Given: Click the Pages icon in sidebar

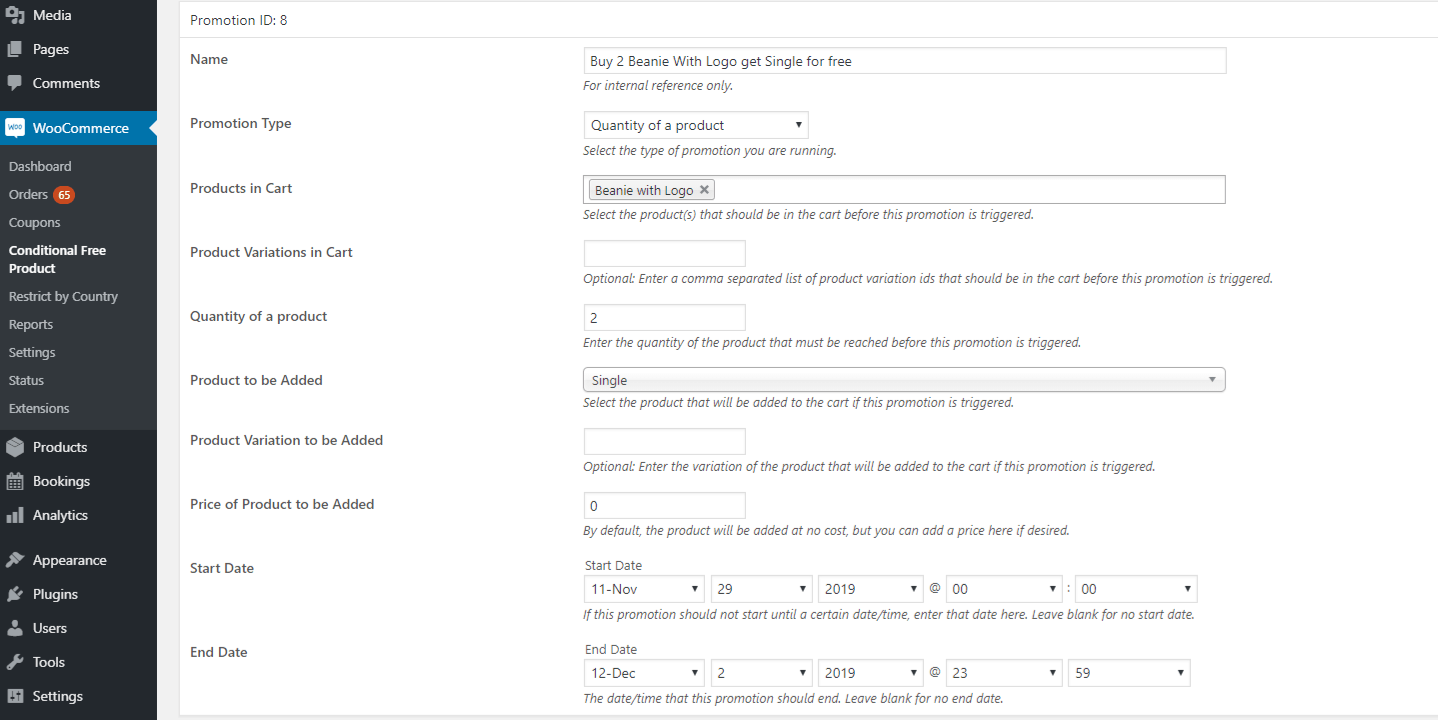Looking at the screenshot, I should (15, 49).
